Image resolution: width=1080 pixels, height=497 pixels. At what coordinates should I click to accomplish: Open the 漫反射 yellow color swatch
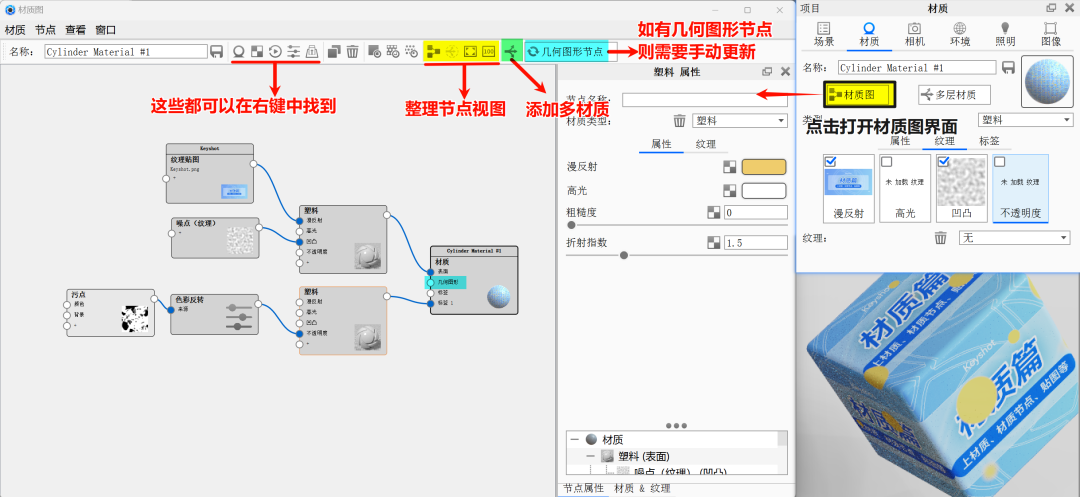[764, 167]
